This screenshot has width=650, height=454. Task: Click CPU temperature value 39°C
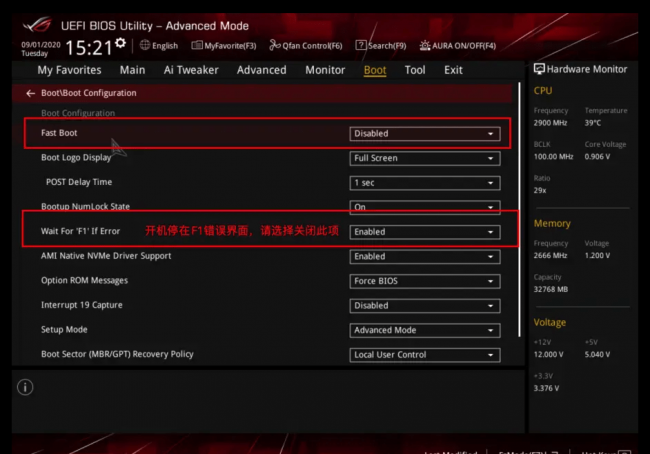(x=593, y=123)
